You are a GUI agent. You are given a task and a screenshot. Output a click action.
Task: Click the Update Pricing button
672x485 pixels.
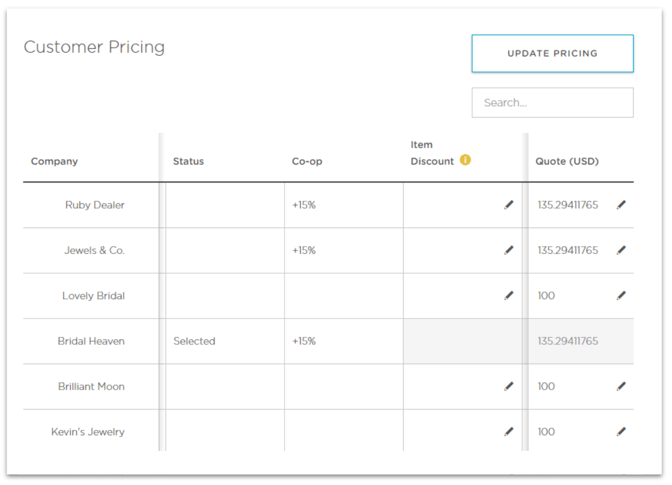click(x=552, y=54)
